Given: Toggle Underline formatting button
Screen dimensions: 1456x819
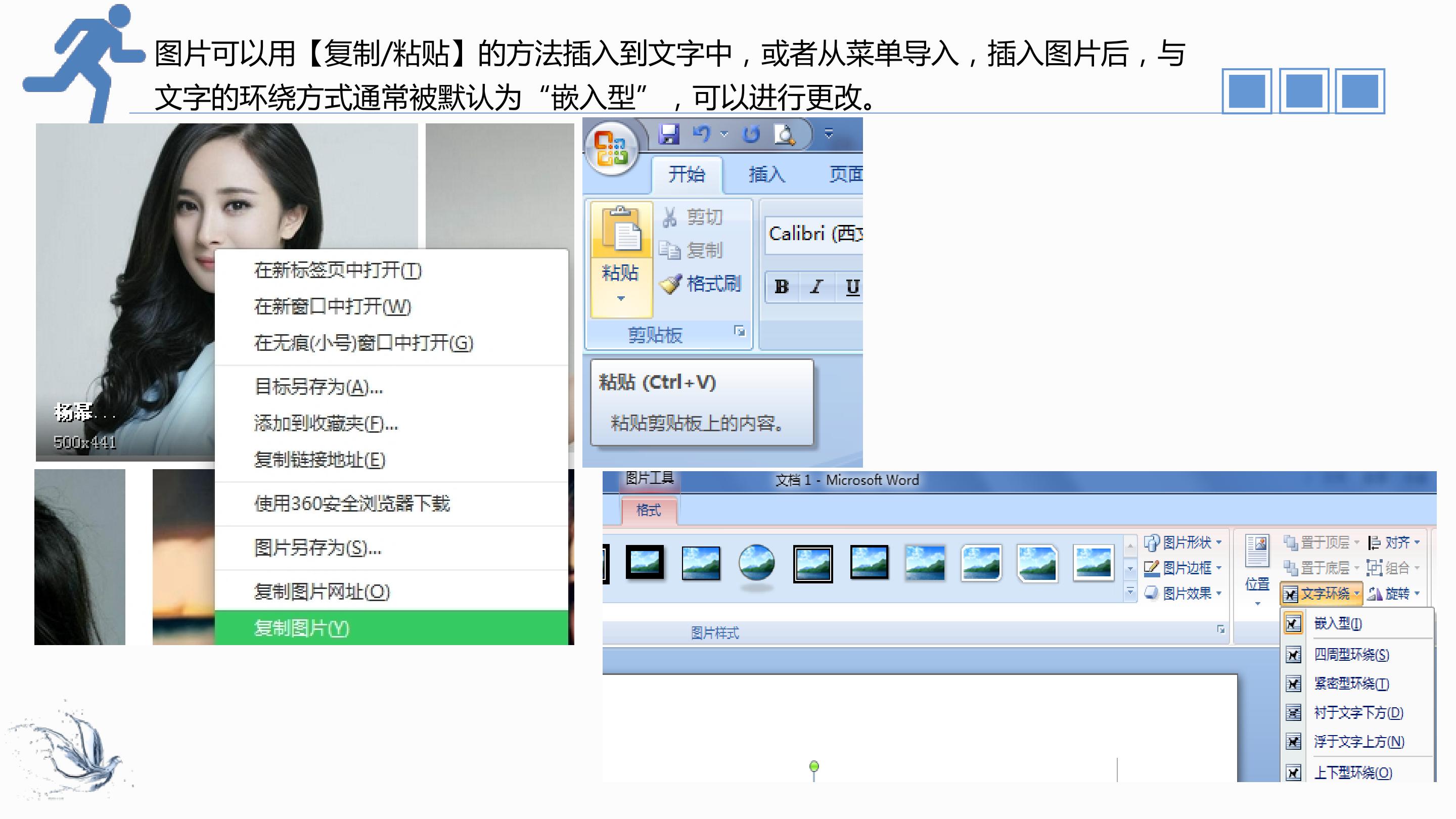Looking at the screenshot, I should [852, 287].
